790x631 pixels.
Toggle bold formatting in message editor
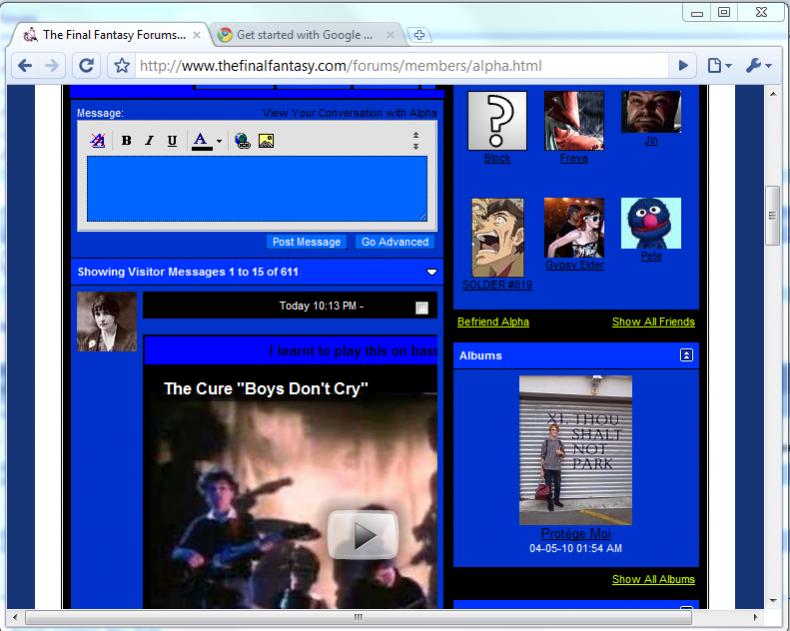coord(126,141)
